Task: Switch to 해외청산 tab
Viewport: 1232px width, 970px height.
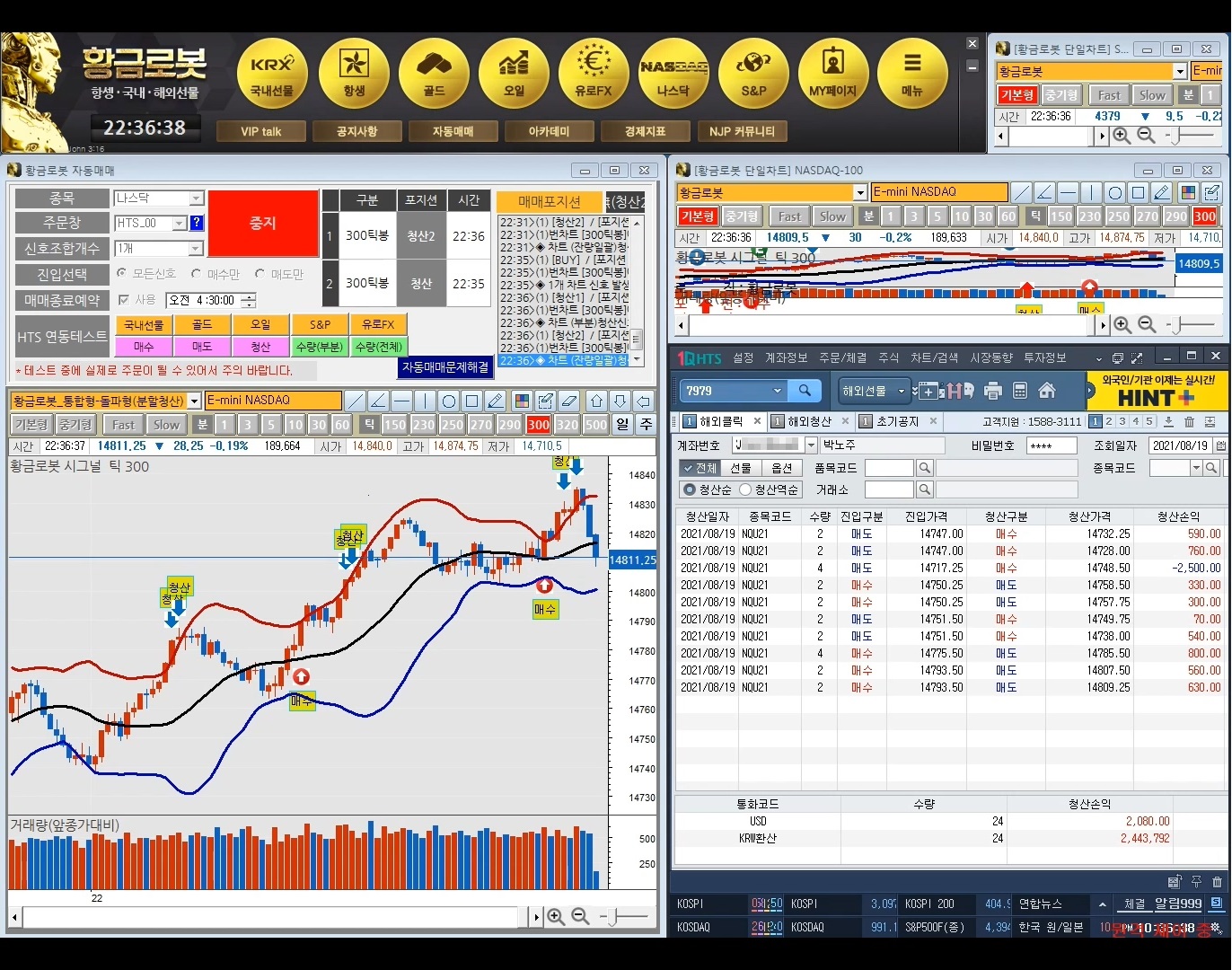Action: [808, 421]
